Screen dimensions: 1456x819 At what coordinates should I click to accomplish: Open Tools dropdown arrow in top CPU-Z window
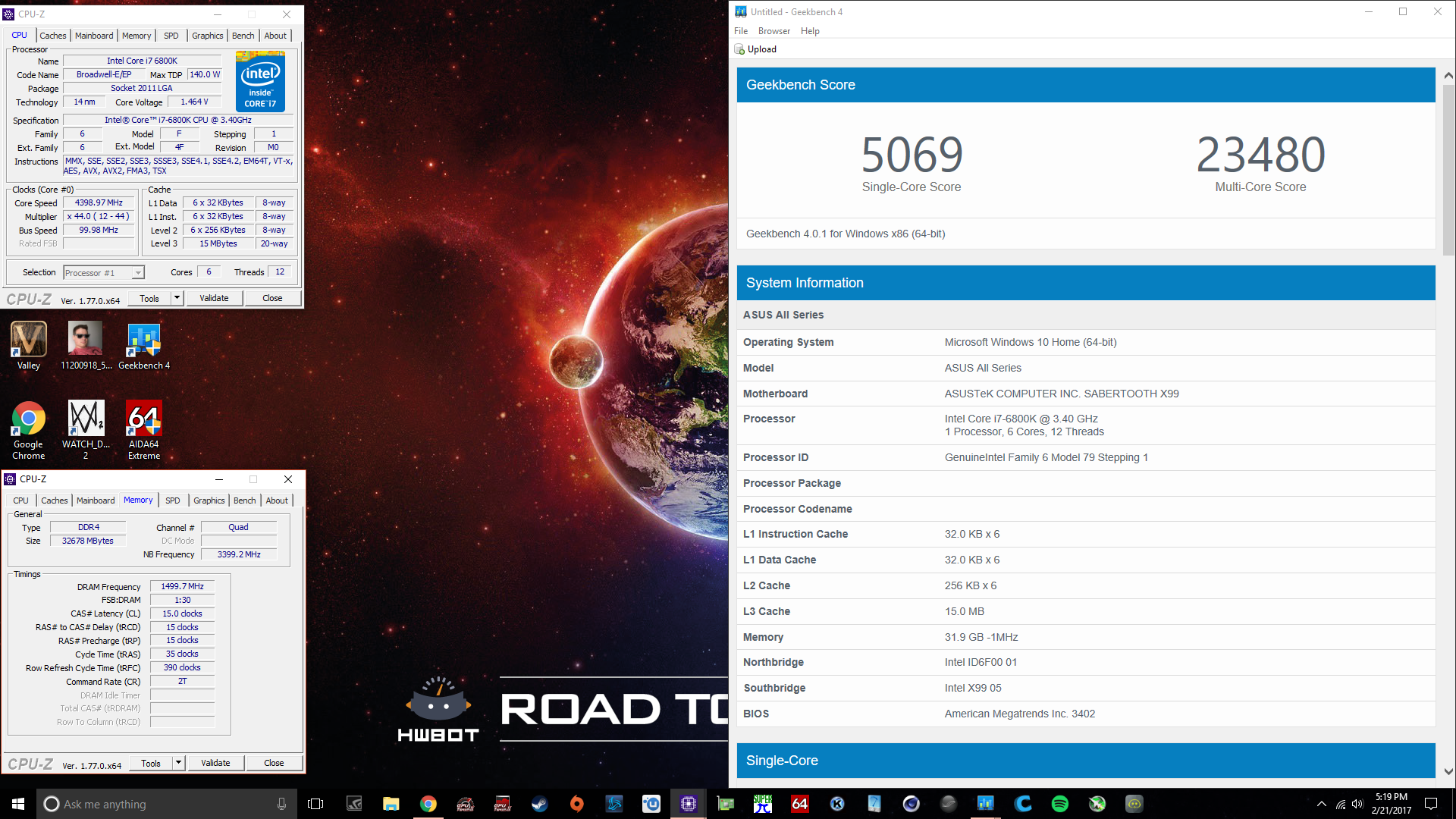point(177,298)
